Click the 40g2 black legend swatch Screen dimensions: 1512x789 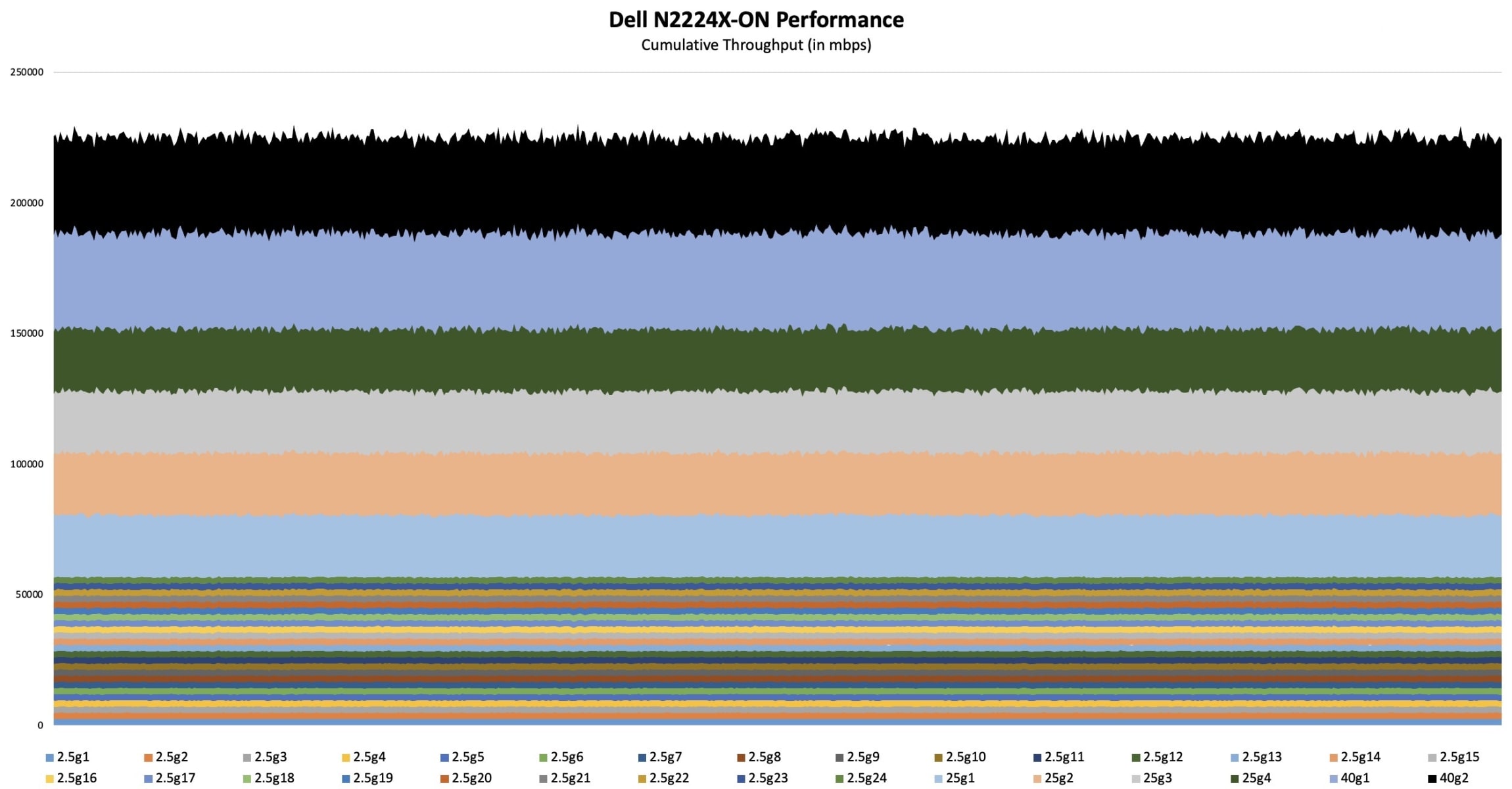pyautogui.click(x=1432, y=779)
